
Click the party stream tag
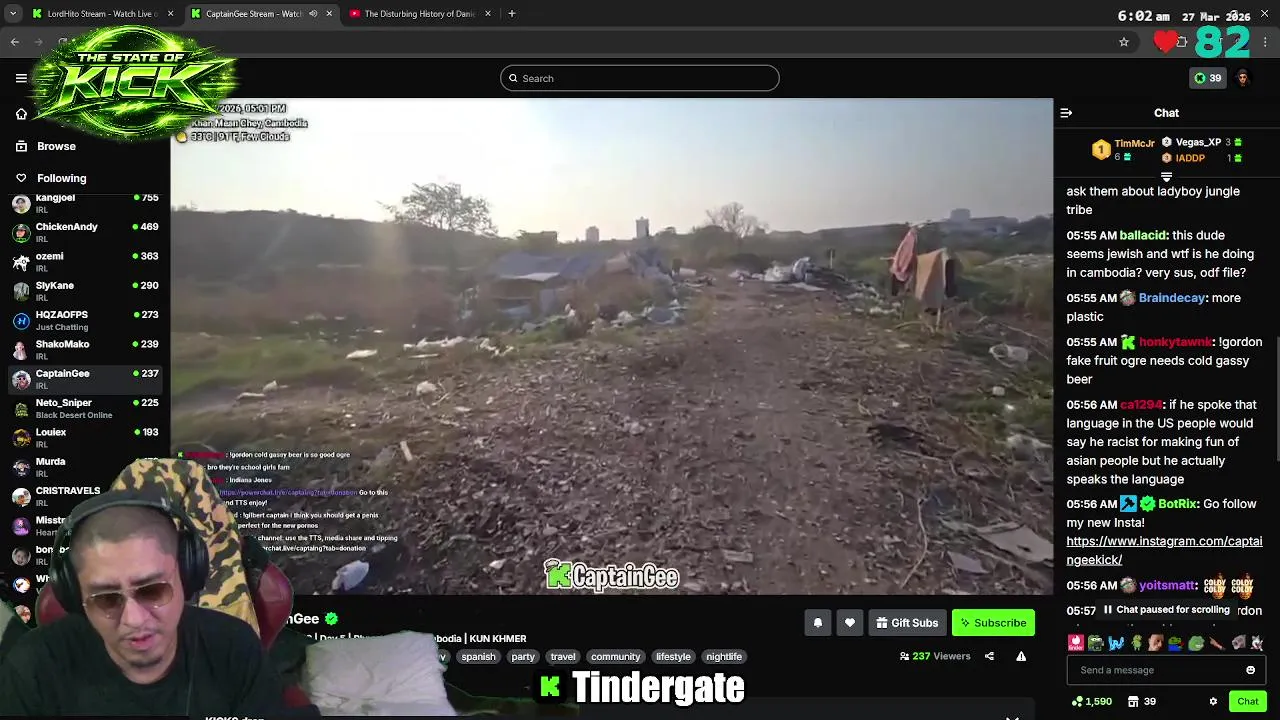pyautogui.click(x=523, y=657)
